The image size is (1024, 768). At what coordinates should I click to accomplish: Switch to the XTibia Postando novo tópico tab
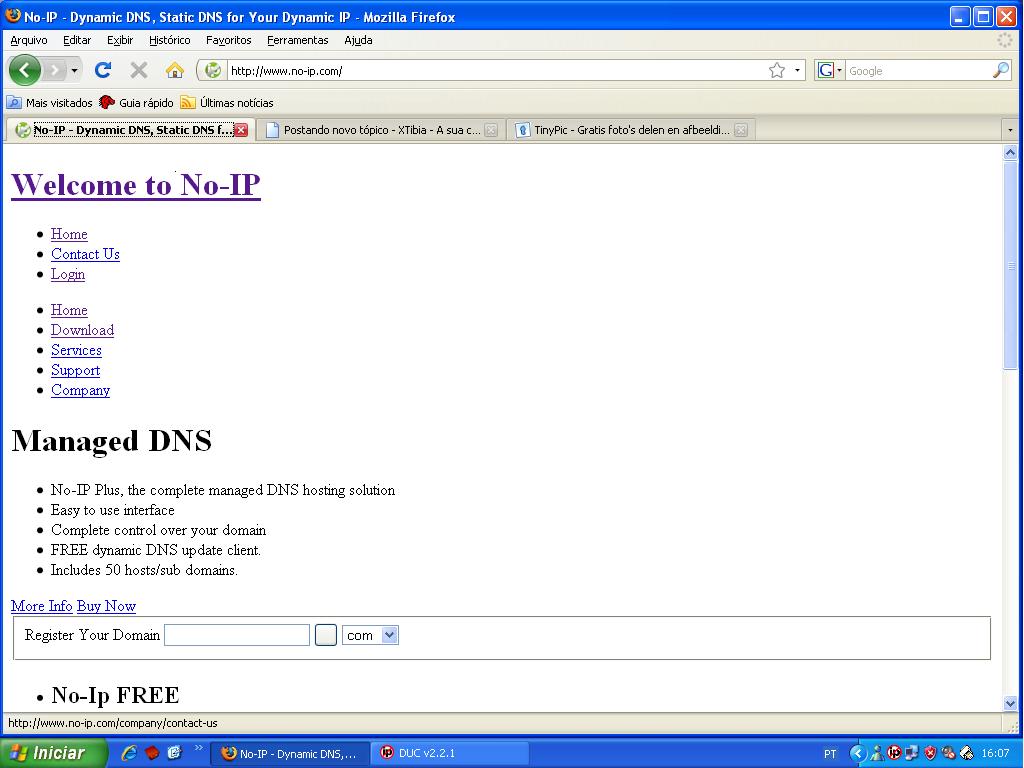(x=381, y=130)
